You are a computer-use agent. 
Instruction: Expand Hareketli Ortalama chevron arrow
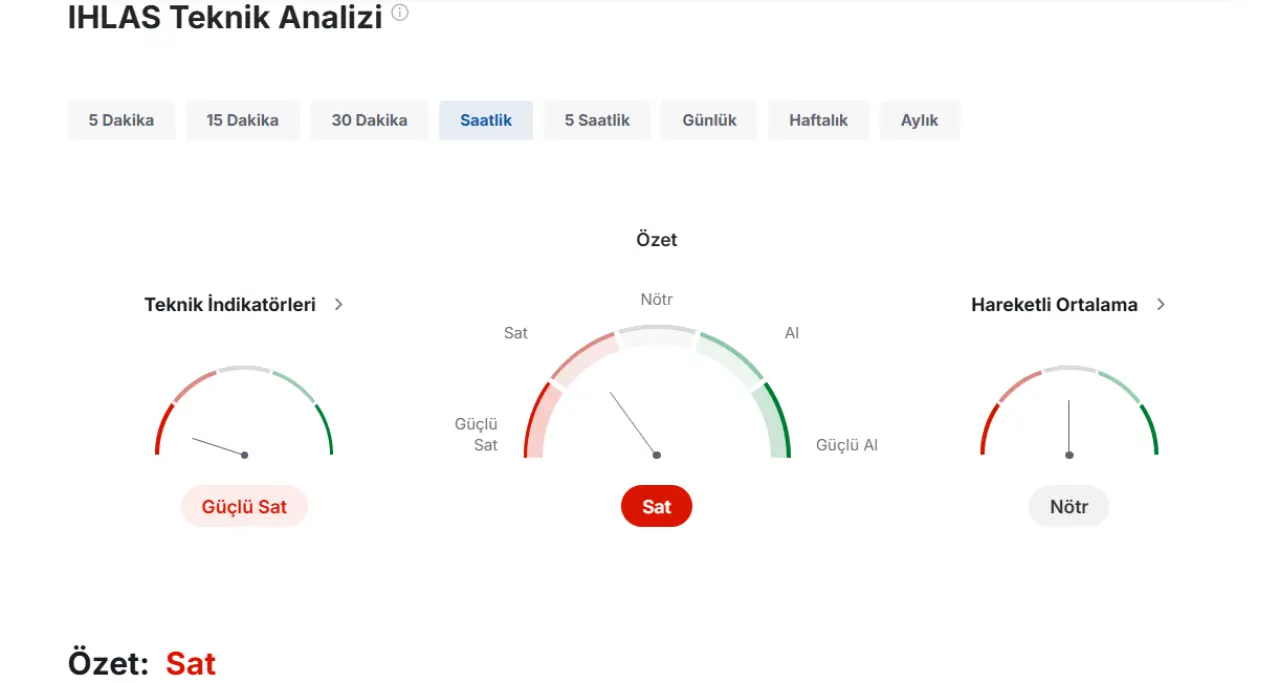pos(1161,304)
